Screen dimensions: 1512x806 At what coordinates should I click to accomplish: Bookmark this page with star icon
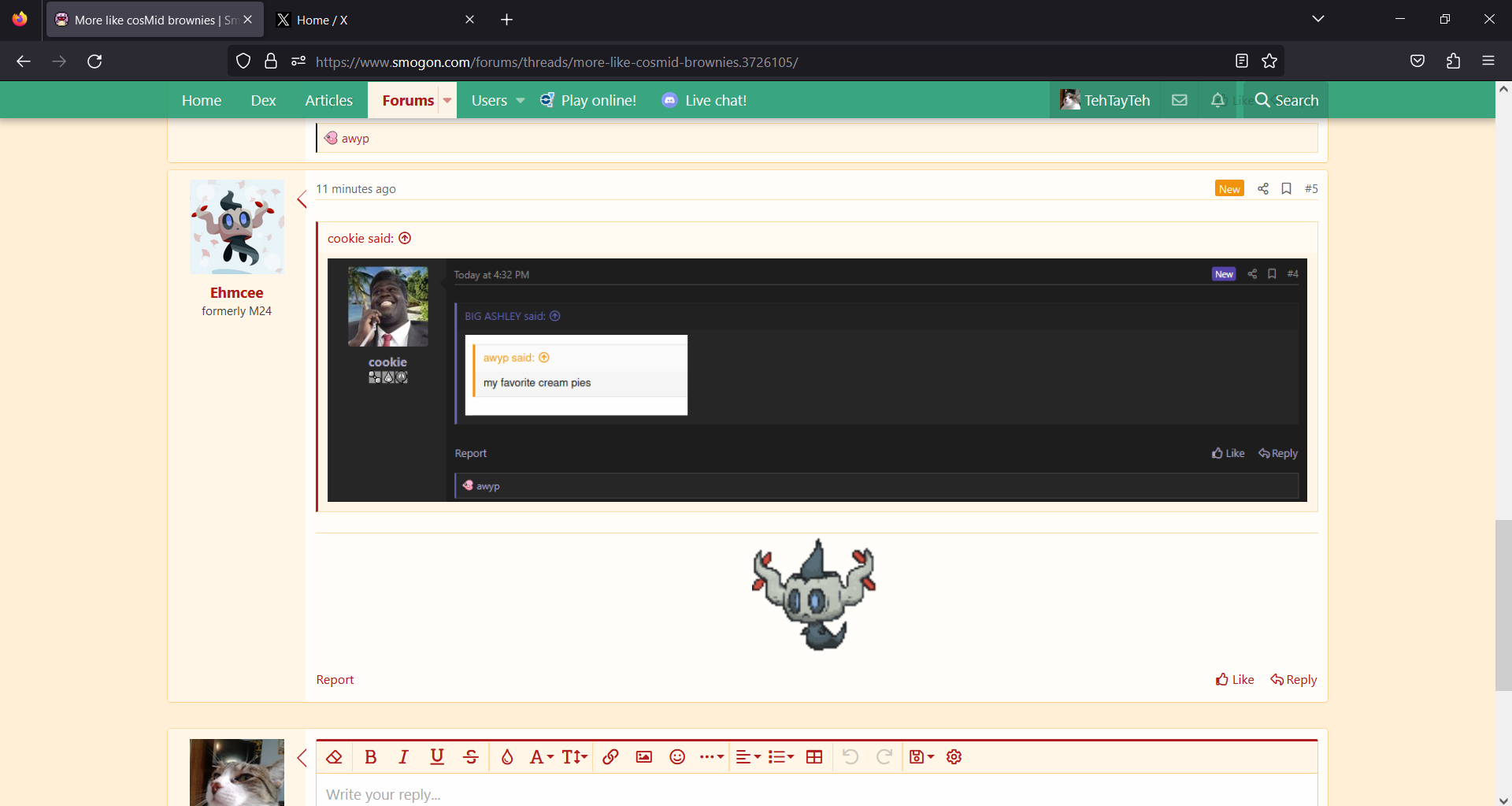tap(1269, 61)
